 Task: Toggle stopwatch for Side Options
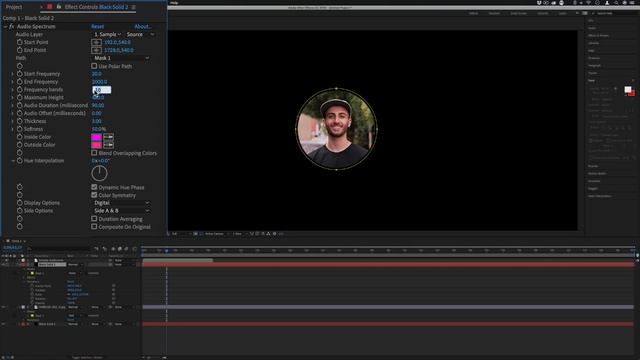click(x=20, y=211)
